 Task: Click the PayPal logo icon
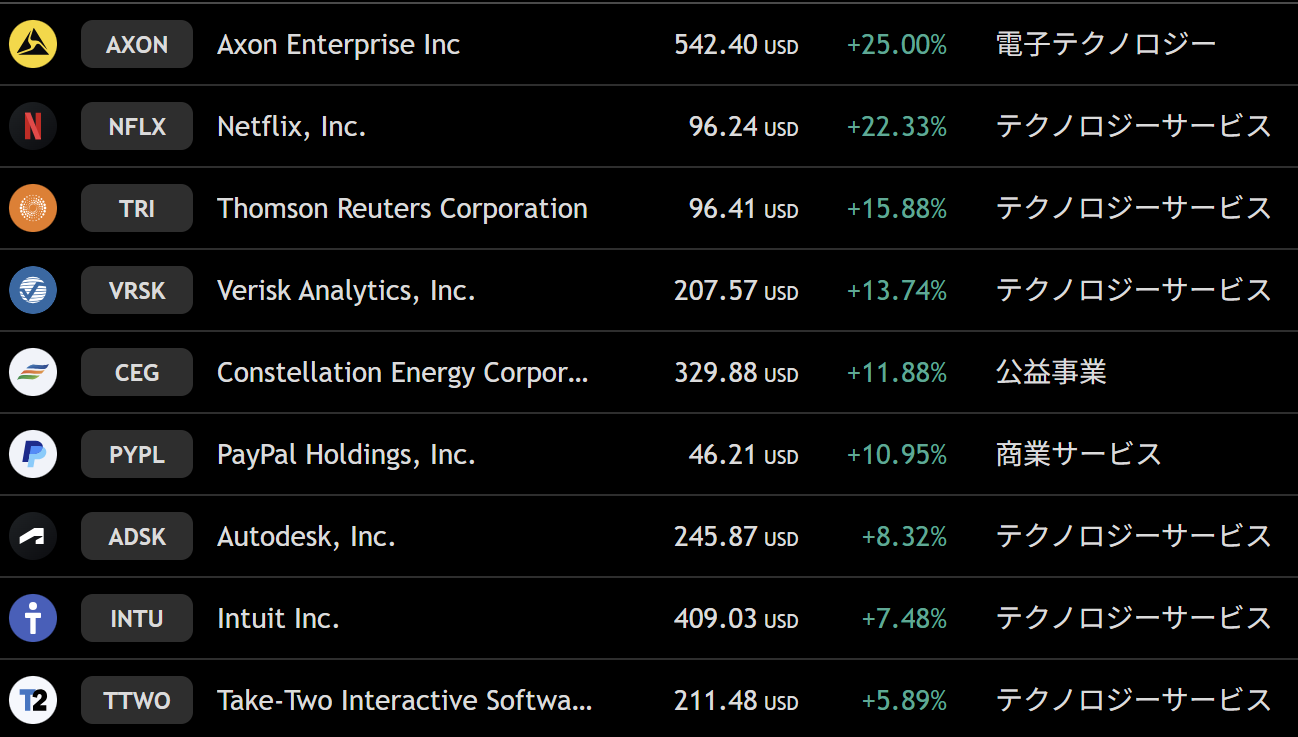33,455
